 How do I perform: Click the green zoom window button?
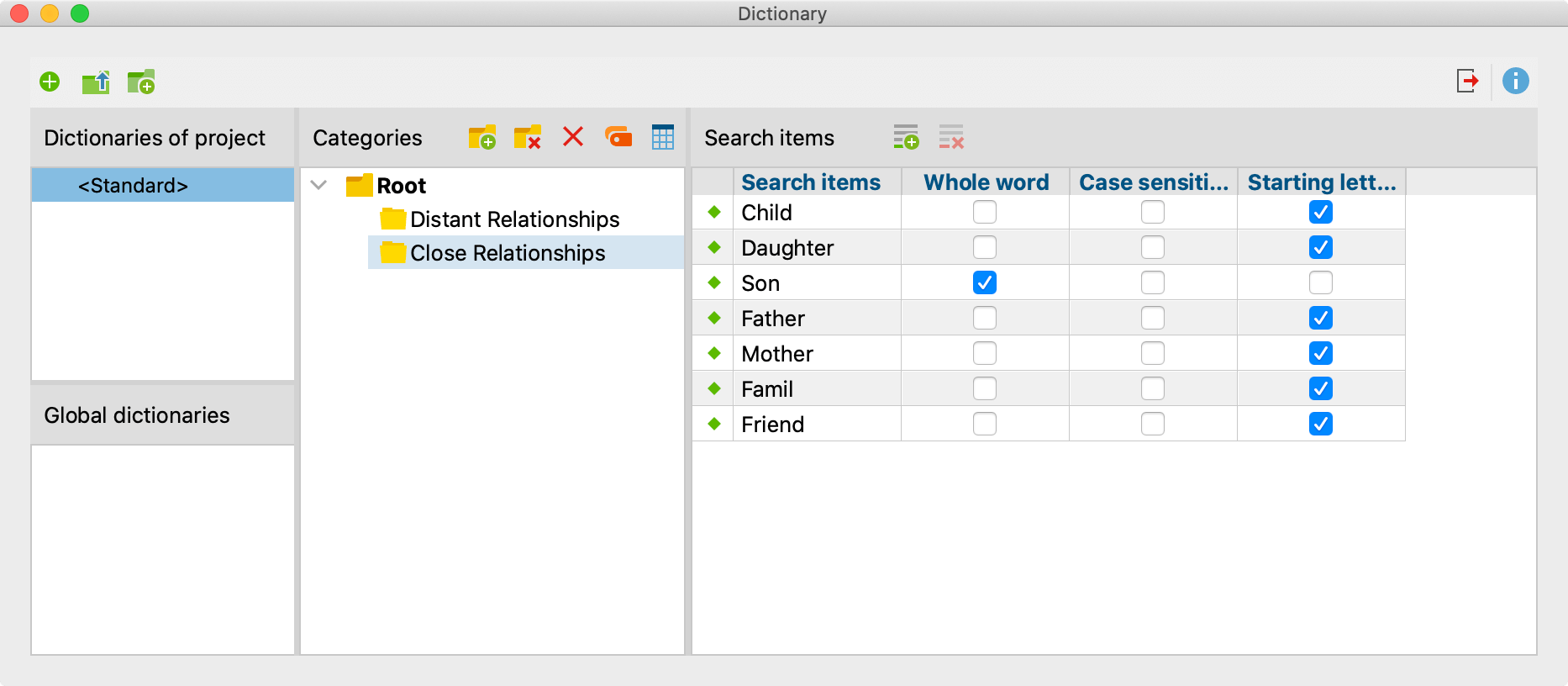(x=80, y=13)
